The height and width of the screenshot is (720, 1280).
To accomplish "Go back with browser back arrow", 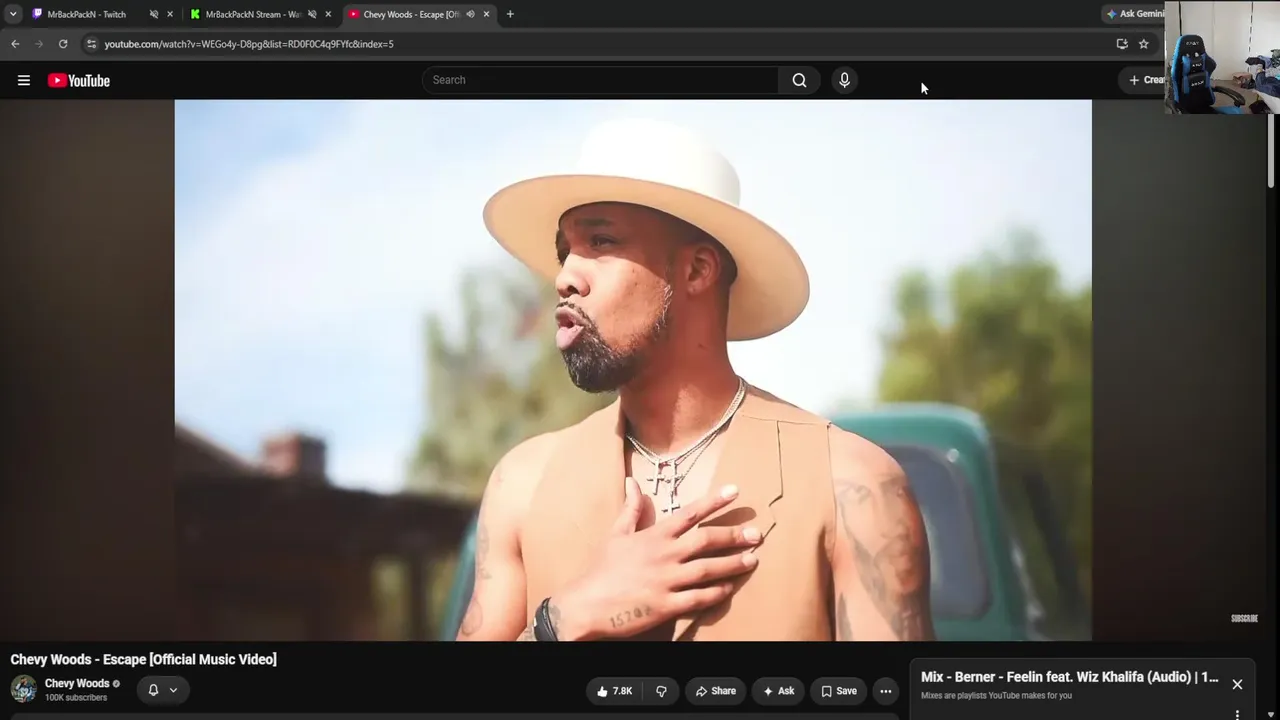I will tap(15, 44).
